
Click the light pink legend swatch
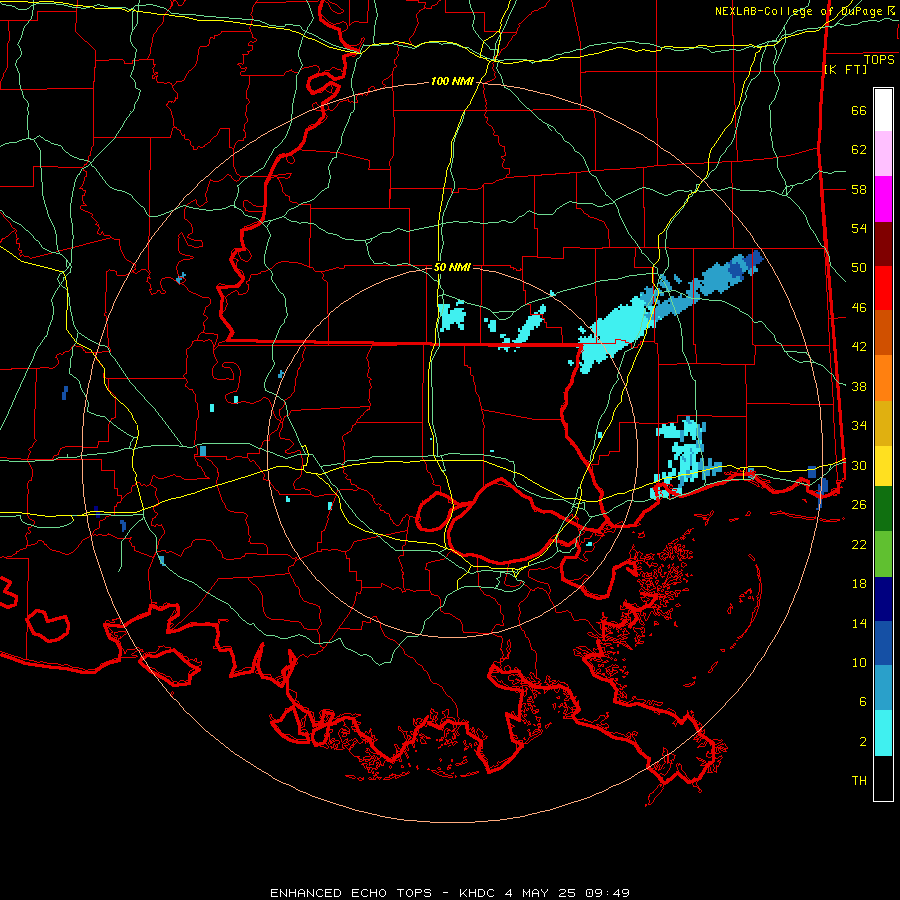tap(883, 154)
